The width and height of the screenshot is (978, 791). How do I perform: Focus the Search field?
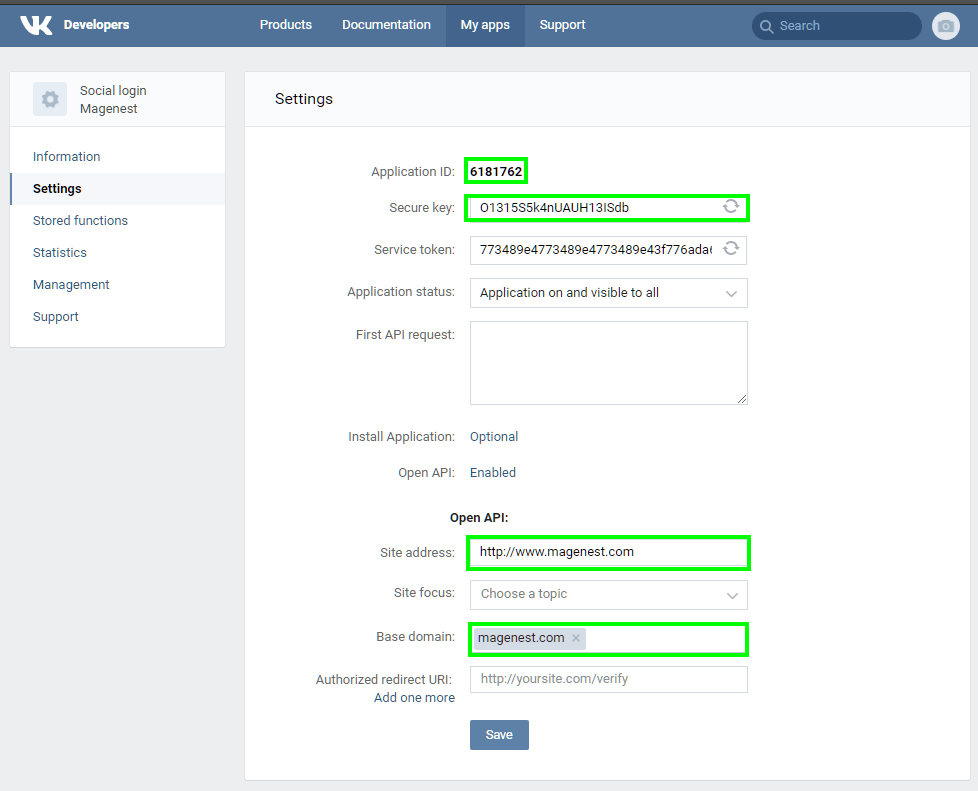(836, 26)
